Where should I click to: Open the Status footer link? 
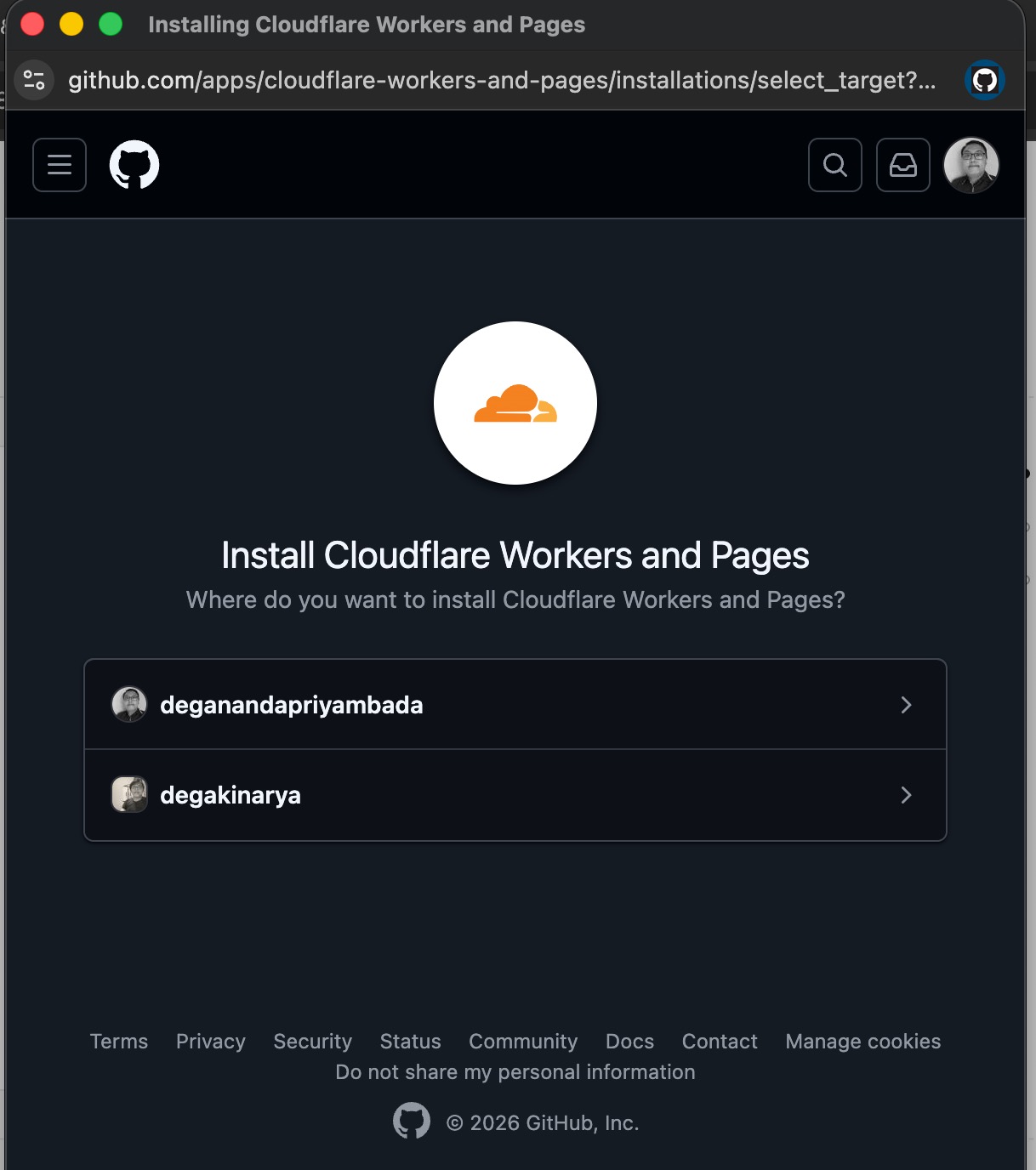point(411,1042)
